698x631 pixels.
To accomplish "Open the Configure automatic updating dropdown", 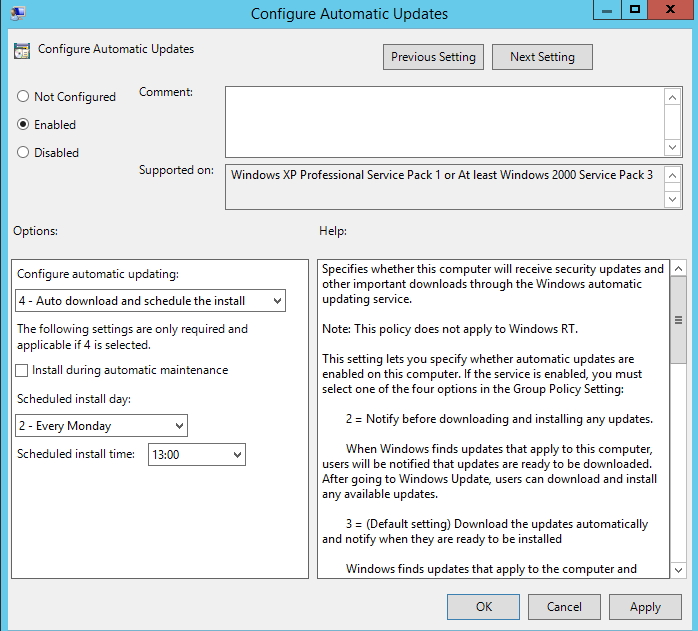I will (x=150, y=301).
